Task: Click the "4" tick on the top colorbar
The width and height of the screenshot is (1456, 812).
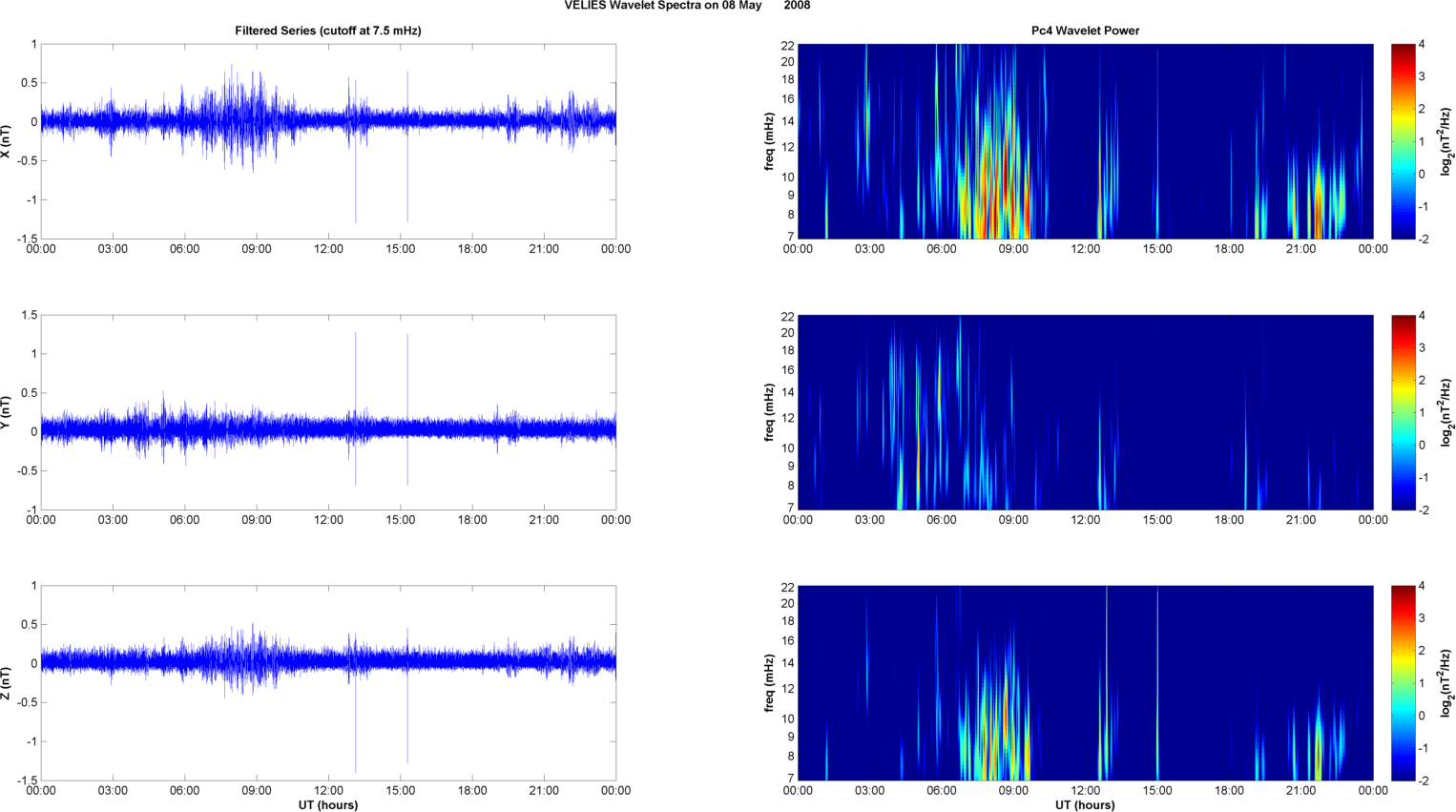Action: point(1423,45)
